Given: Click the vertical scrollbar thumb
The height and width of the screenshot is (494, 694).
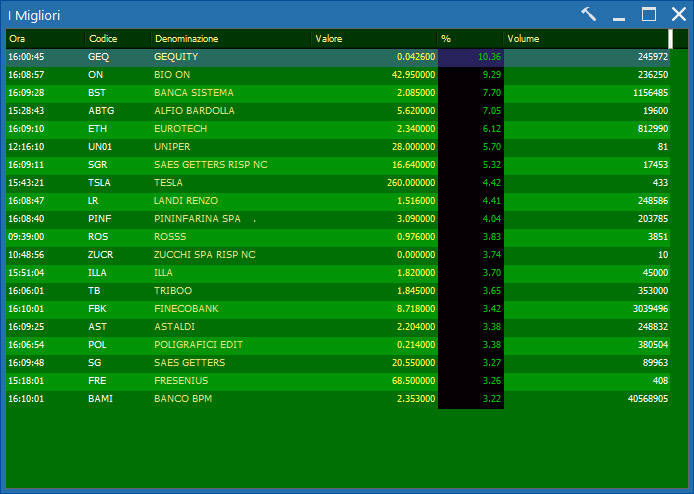Looking at the screenshot, I should click(x=671, y=39).
